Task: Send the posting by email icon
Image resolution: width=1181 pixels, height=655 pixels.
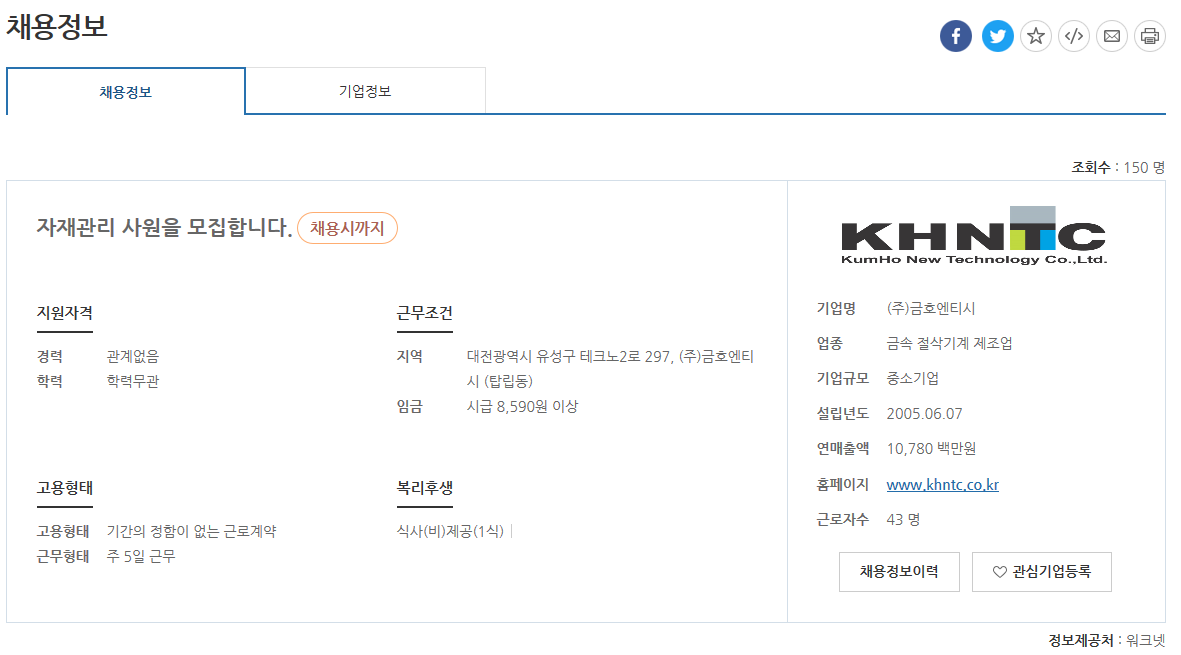Action: pyautogui.click(x=1112, y=36)
